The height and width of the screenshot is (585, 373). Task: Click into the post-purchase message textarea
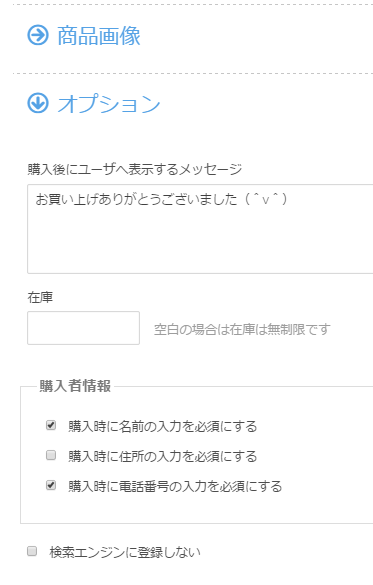[x=200, y=229]
